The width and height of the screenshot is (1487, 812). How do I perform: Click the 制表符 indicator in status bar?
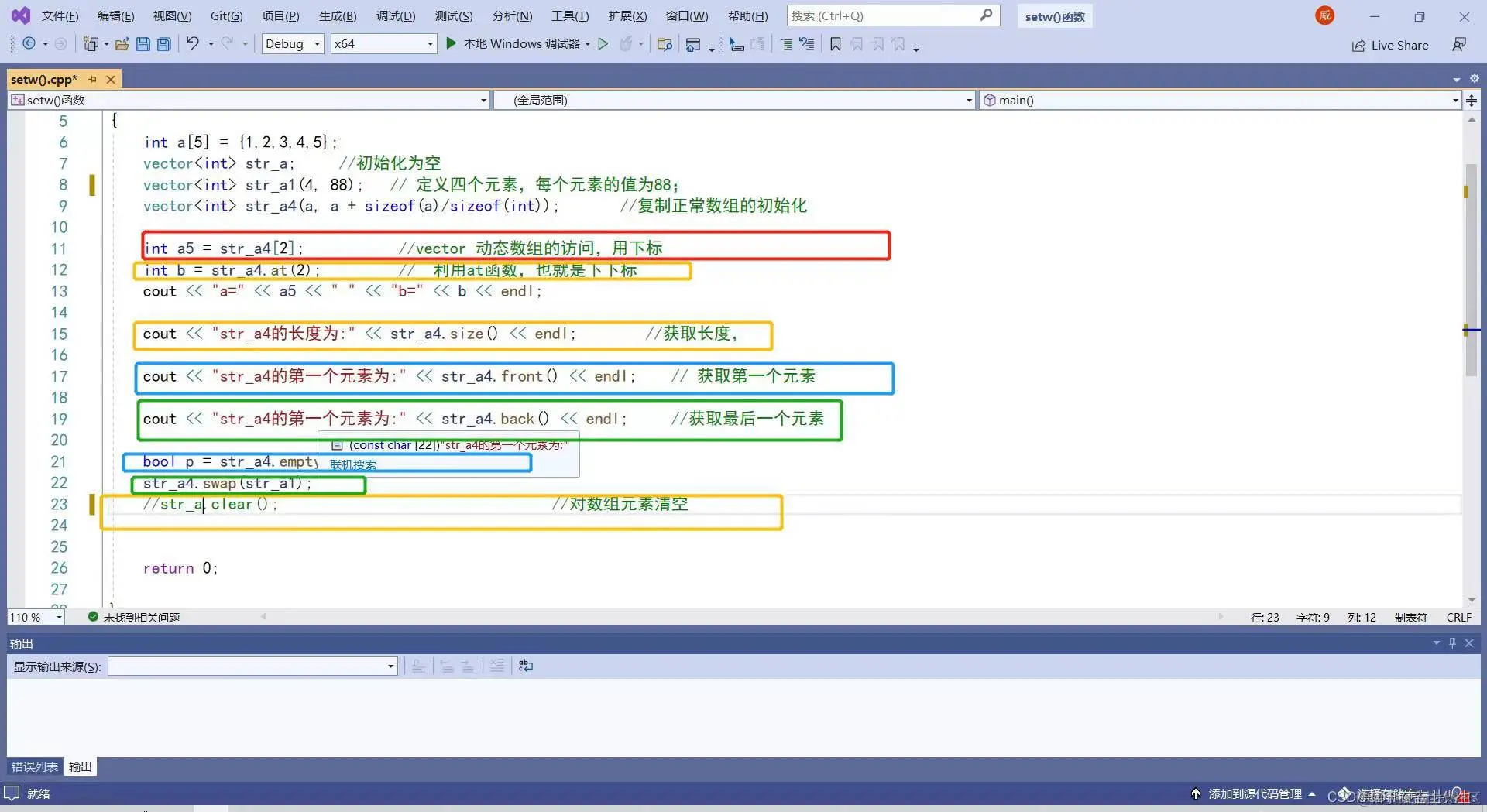pos(1410,617)
